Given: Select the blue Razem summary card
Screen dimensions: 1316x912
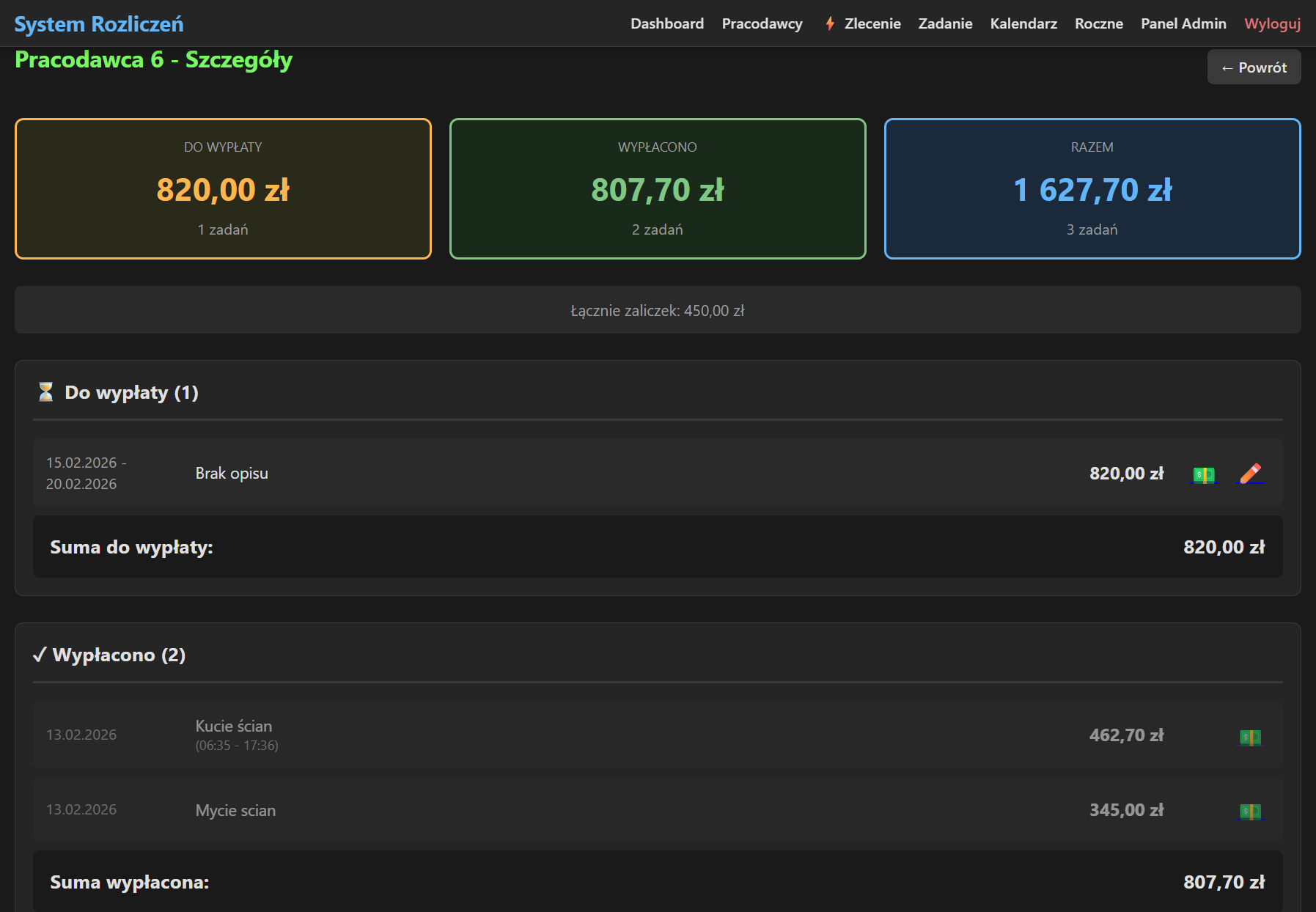Looking at the screenshot, I should pos(1092,188).
